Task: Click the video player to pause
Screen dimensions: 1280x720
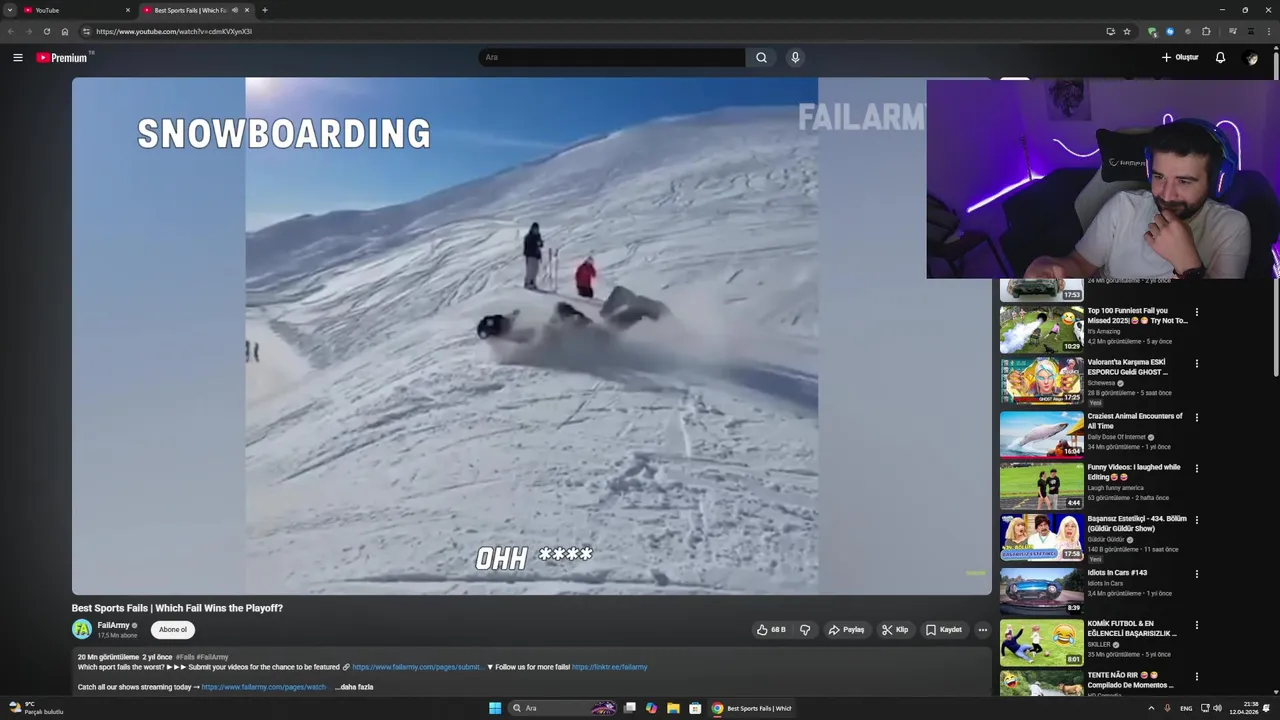Action: tap(531, 336)
